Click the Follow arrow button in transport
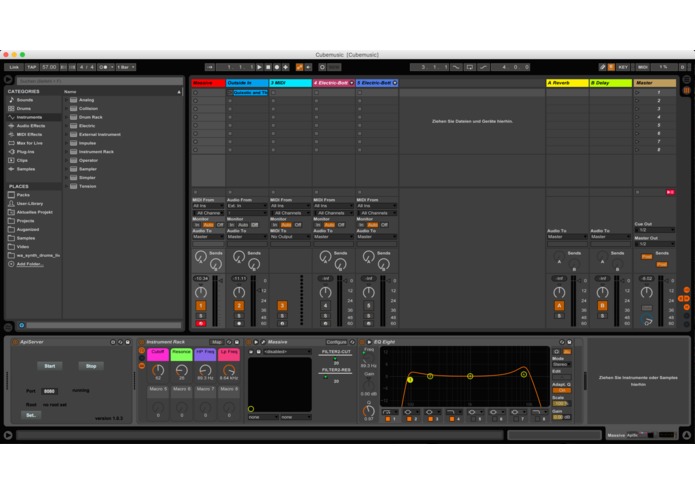The image size is (695, 494). tap(210, 67)
